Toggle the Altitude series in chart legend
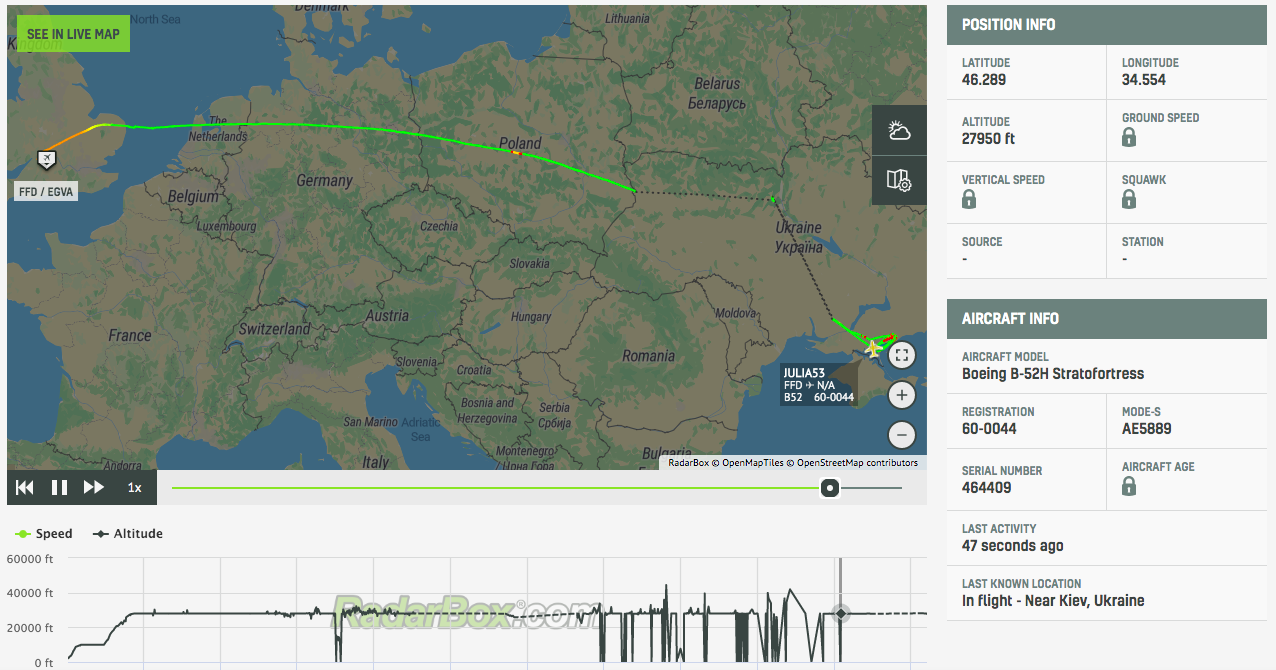This screenshot has height=670, width=1276. [x=128, y=534]
